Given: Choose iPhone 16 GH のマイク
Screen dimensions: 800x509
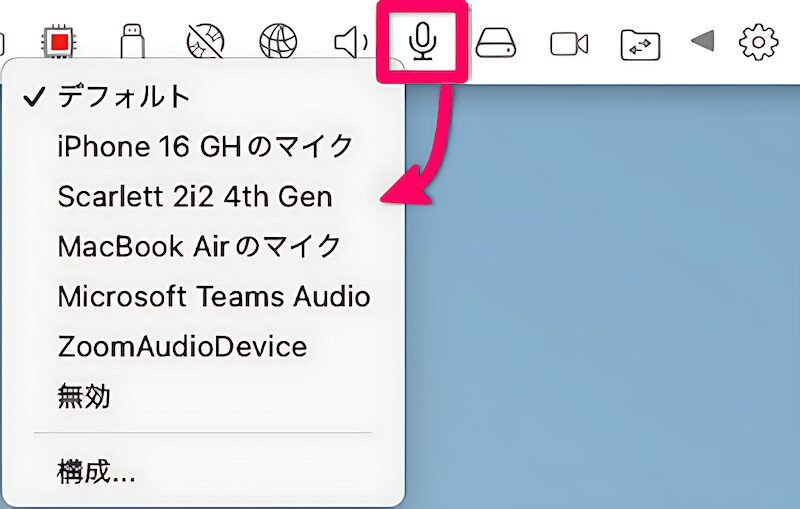Looking at the screenshot, I should [204, 146].
